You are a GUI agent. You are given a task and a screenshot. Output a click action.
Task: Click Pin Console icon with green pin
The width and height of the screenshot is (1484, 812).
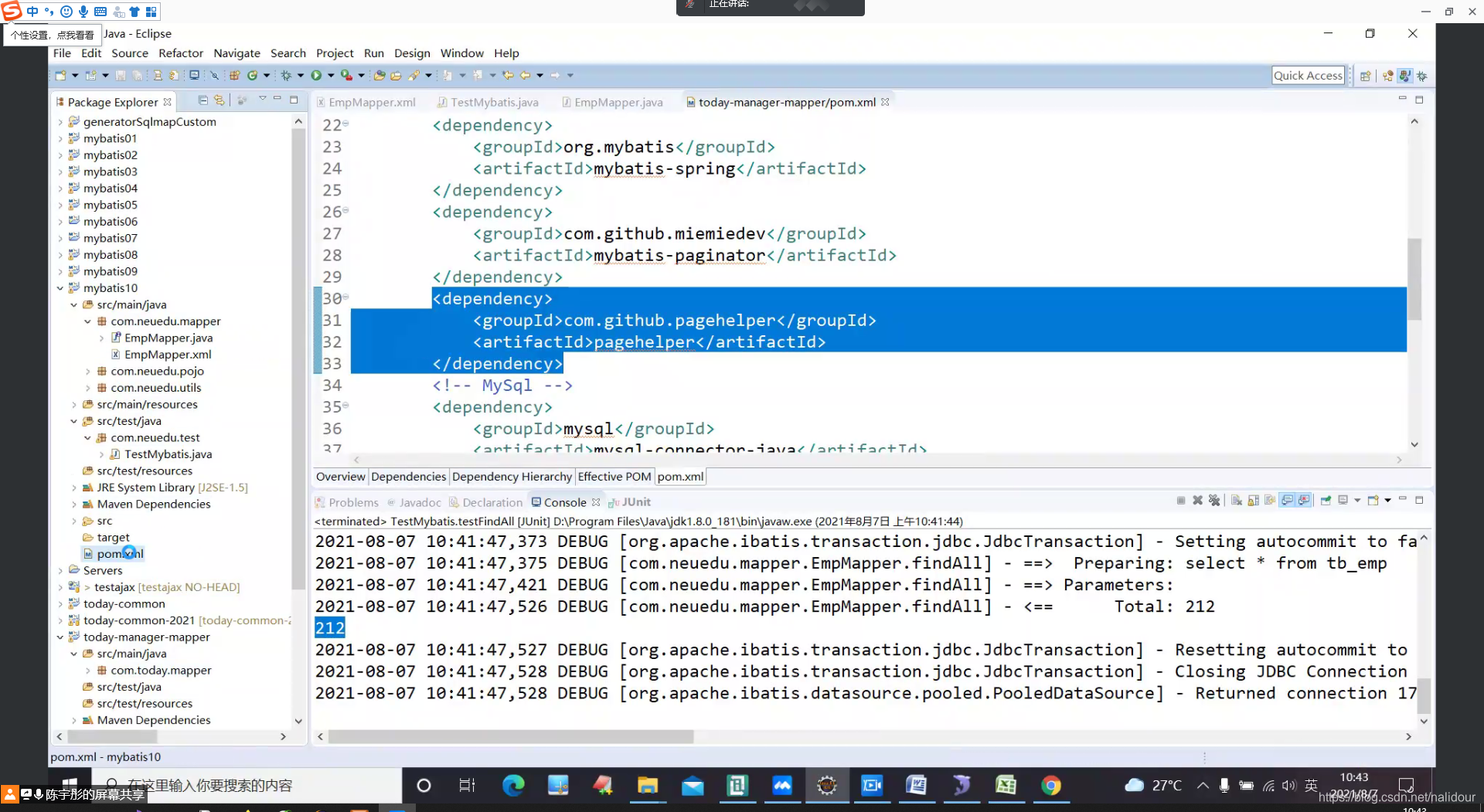pyautogui.click(x=1326, y=501)
